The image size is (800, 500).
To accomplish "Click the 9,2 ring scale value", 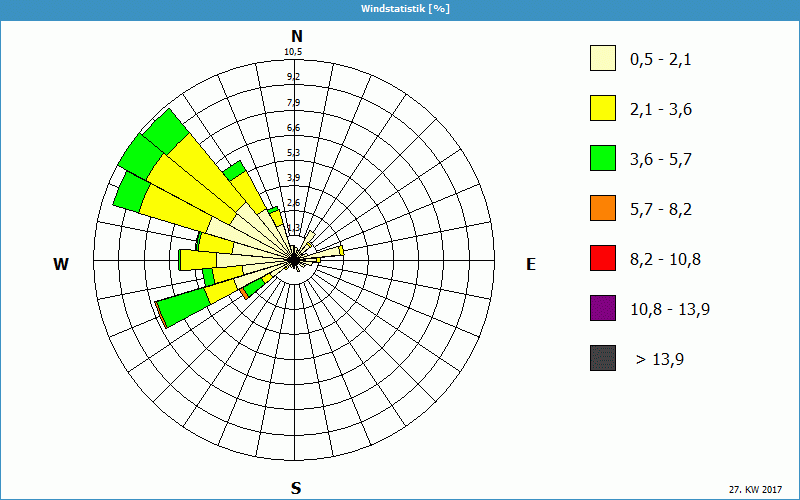I will (x=293, y=77).
